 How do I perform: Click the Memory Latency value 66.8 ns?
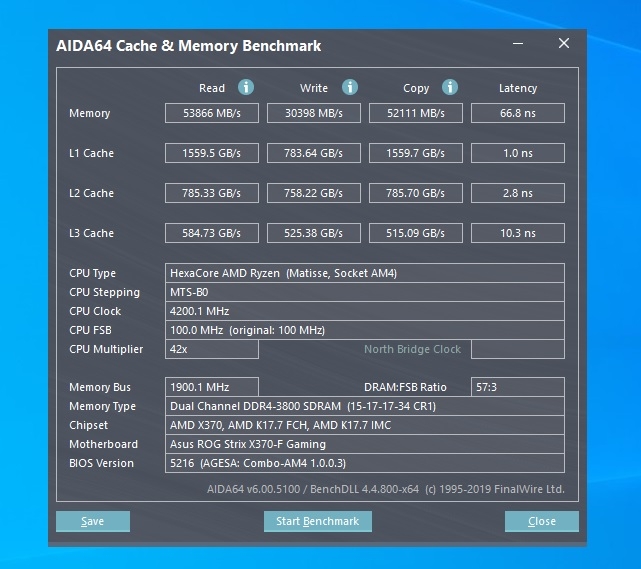coord(518,113)
